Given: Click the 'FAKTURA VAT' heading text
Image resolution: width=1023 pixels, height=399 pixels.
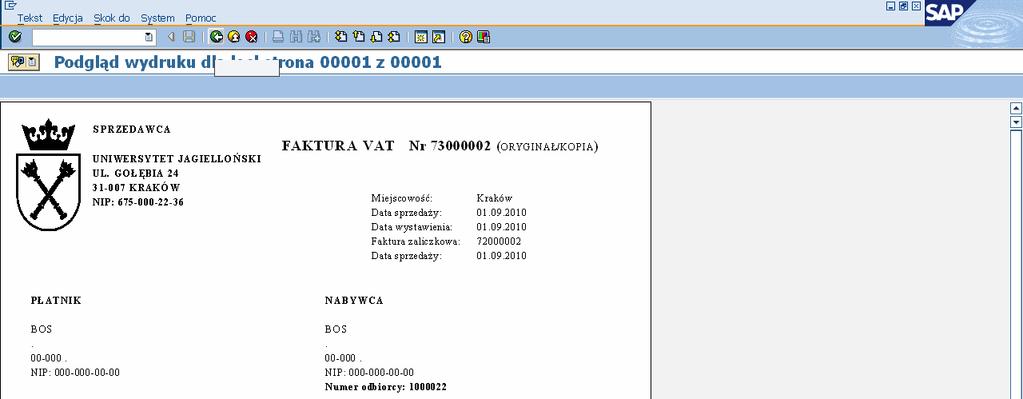Looking at the screenshot, I should tap(338, 146).
